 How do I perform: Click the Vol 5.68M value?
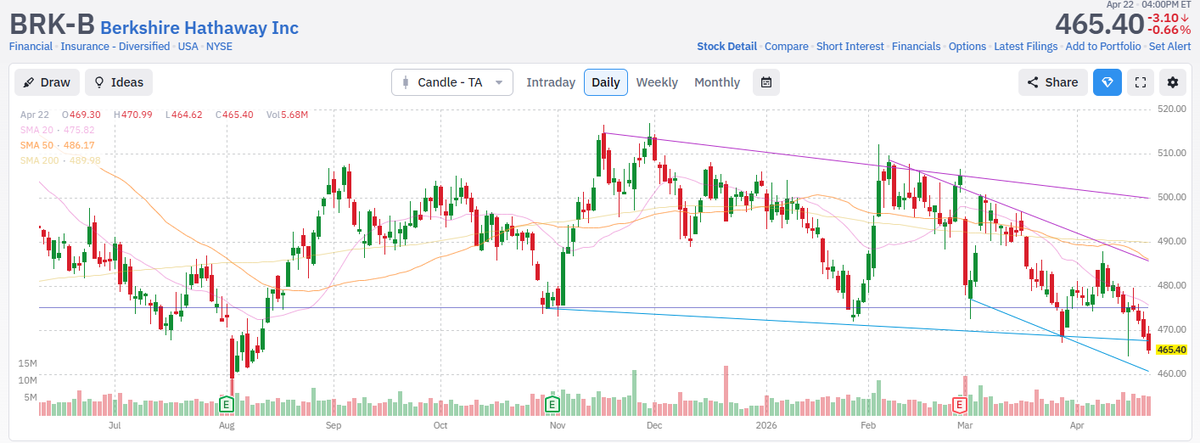pyautogui.click(x=287, y=116)
